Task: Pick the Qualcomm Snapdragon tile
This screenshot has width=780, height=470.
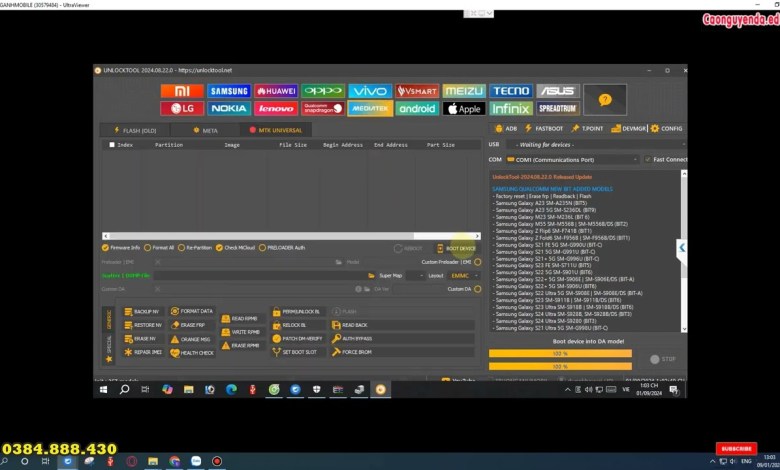Action: point(322,108)
